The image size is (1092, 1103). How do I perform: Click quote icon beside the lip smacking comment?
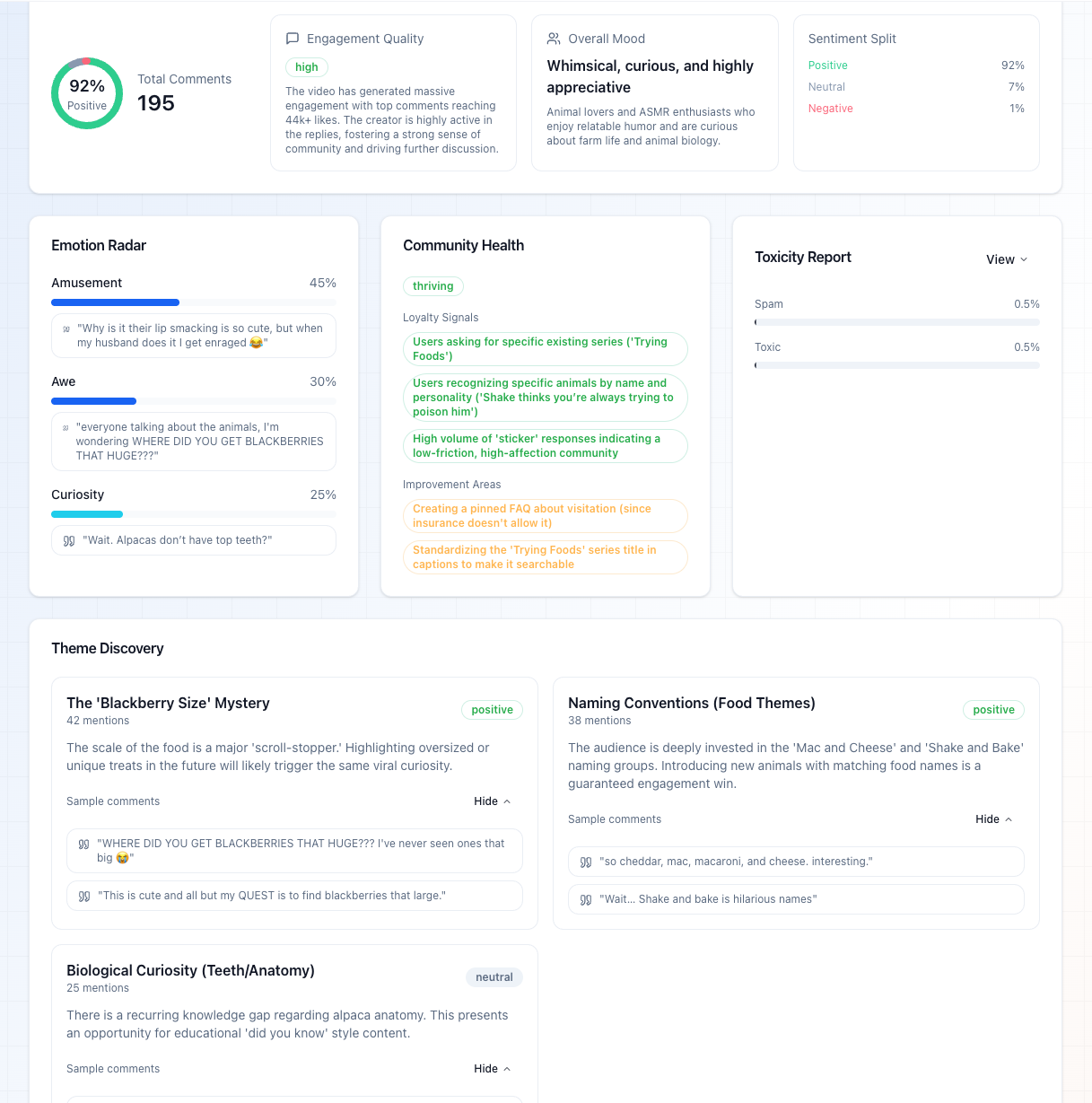click(x=66, y=329)
